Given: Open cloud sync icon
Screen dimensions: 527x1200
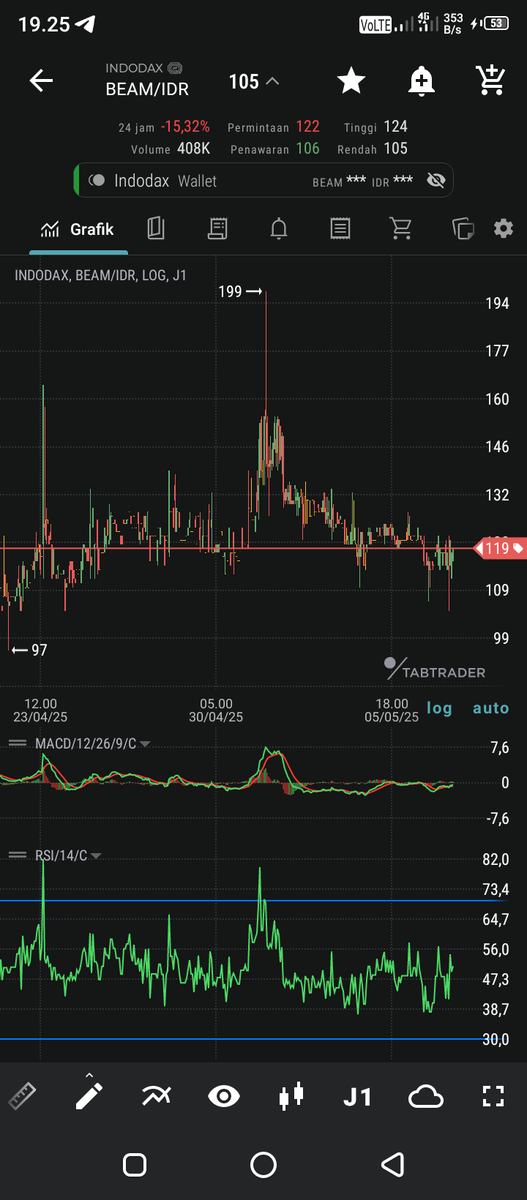Looking at the screenshot, I should pos(426,1097).
